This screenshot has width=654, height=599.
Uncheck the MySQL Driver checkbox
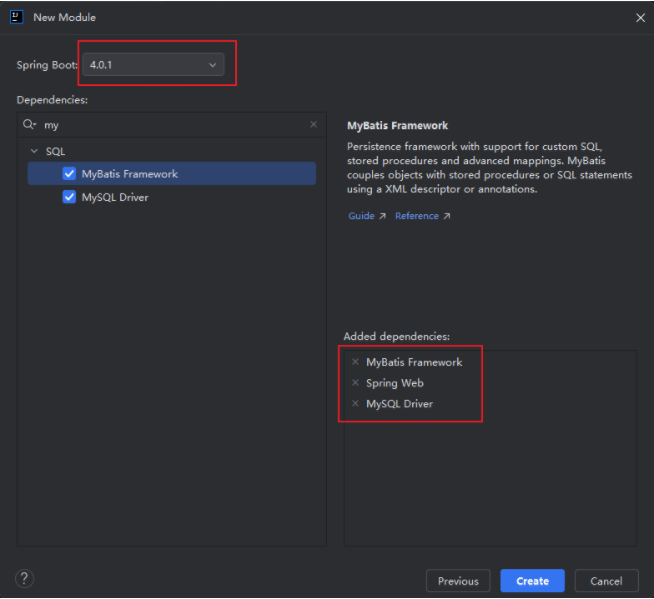point(69,197)
